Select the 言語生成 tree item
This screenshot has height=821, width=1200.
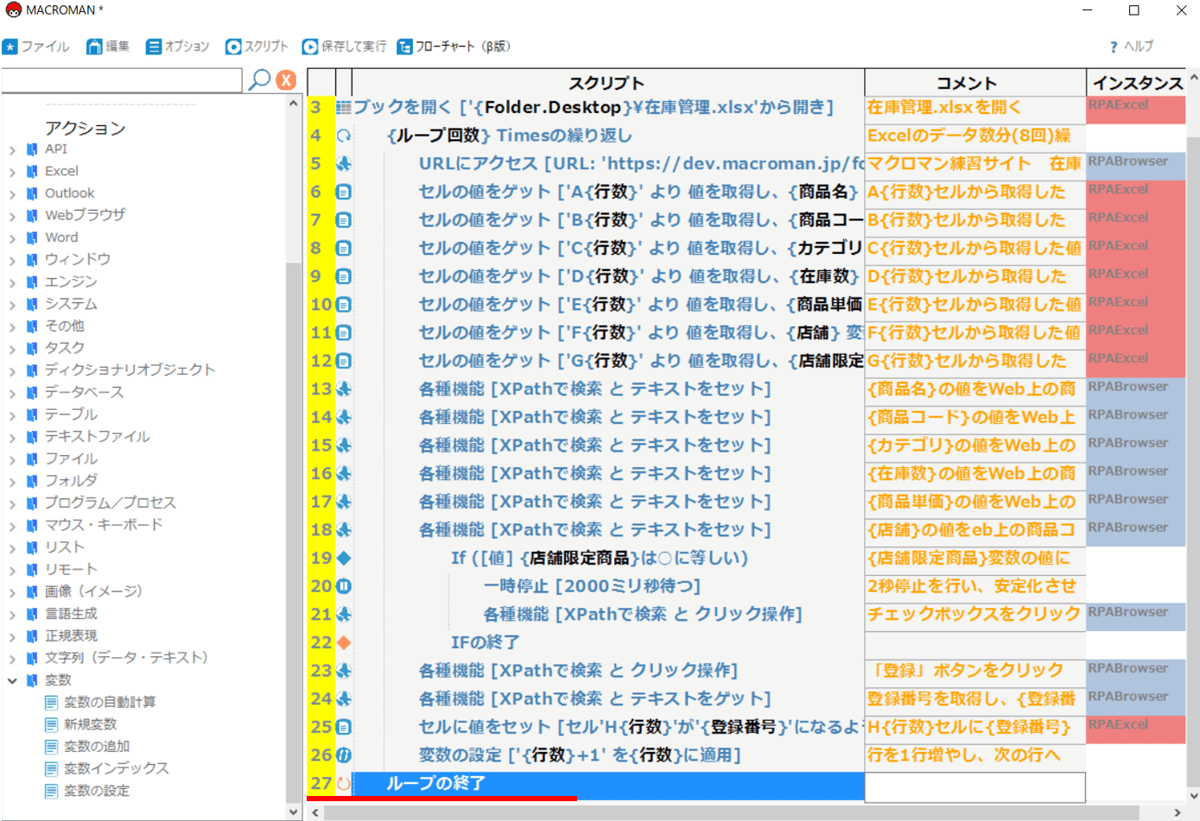[x=71, y=613]
